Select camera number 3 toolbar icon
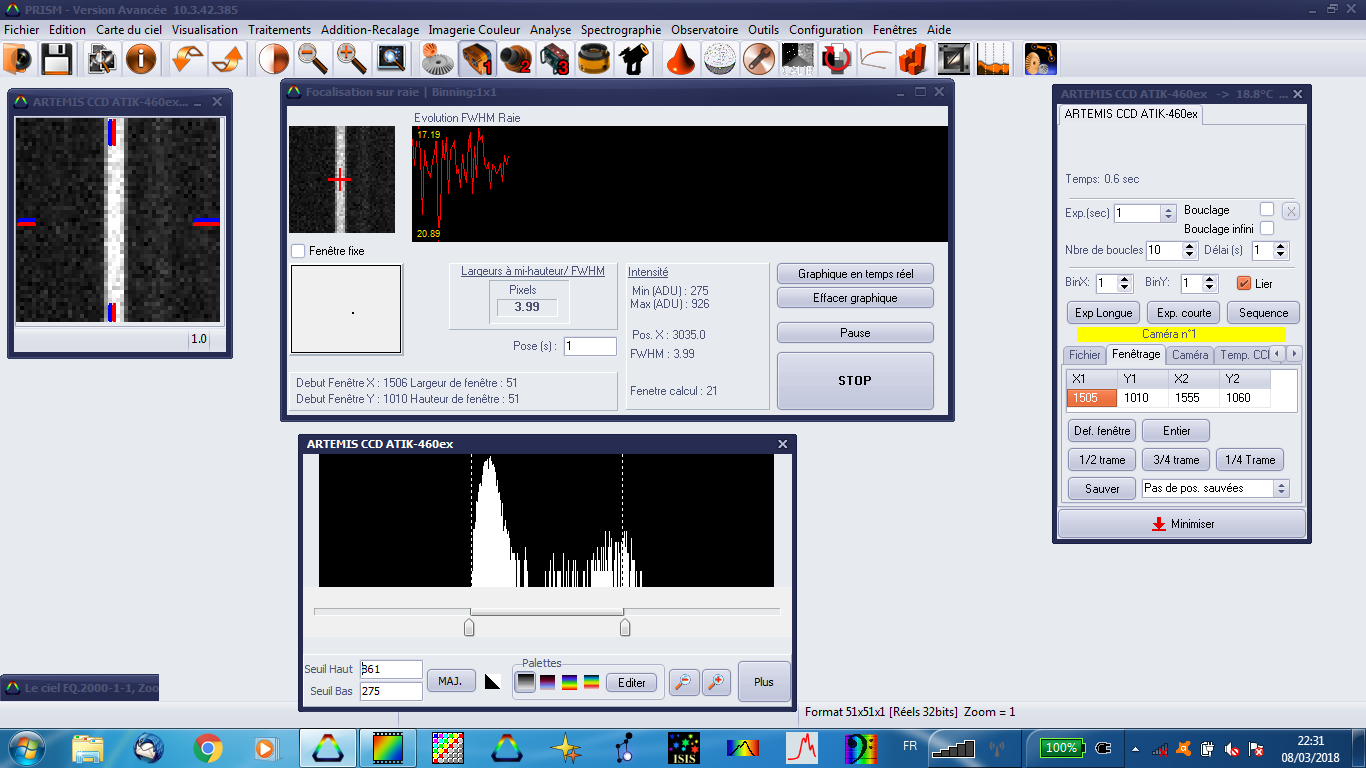 coord(555,60)
